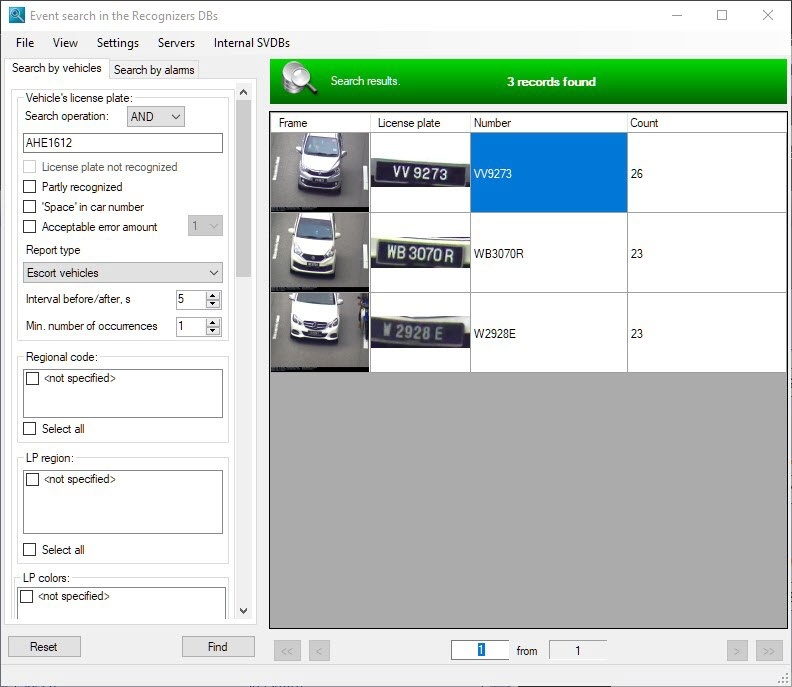The width and height of the screenshot is (792, 687).
Task: Open the VV9273 vehicle frame thumbnail
Action: click(320, 173)
